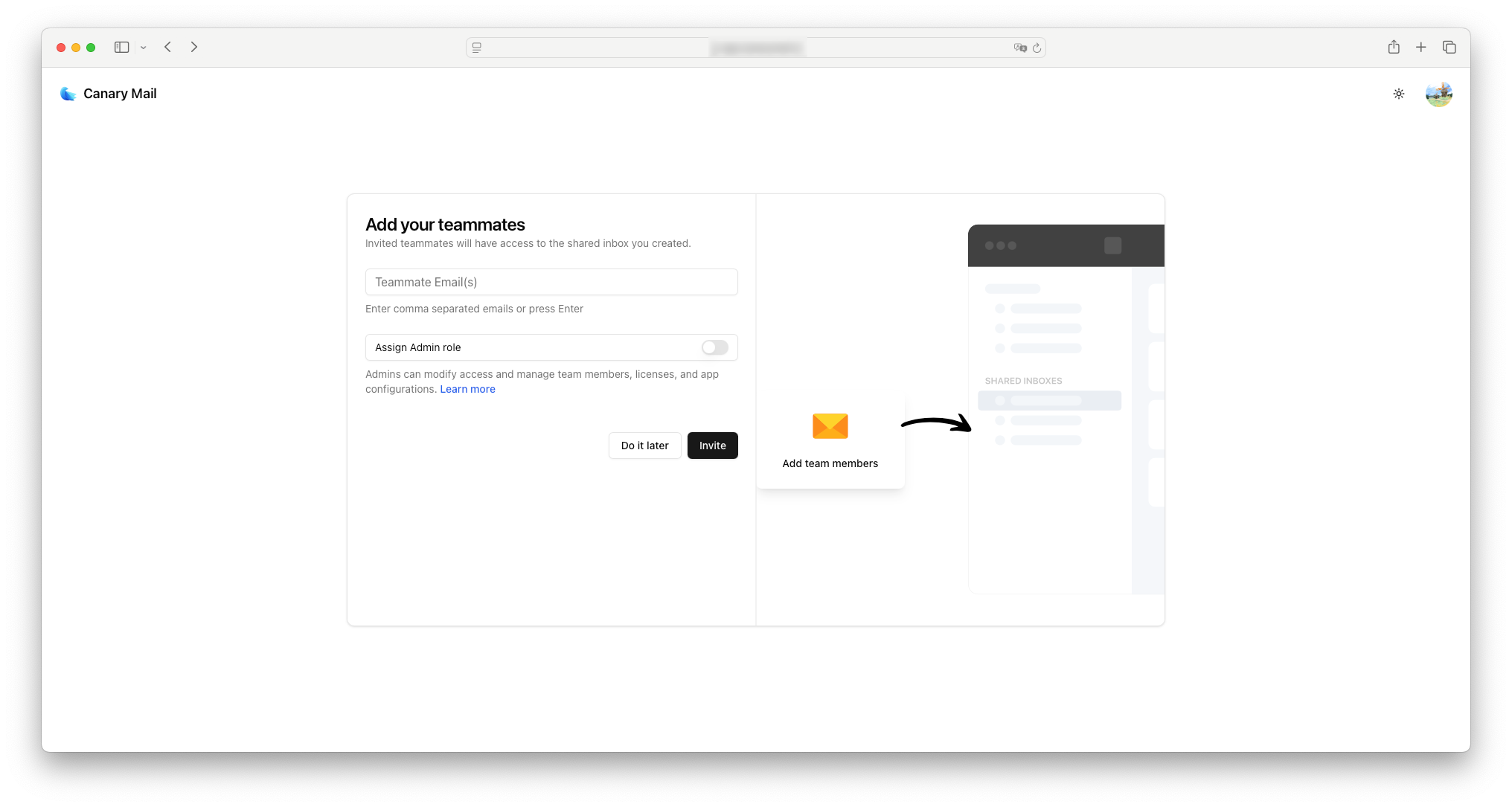Reload the page with refresh icon

point(1037,48)
